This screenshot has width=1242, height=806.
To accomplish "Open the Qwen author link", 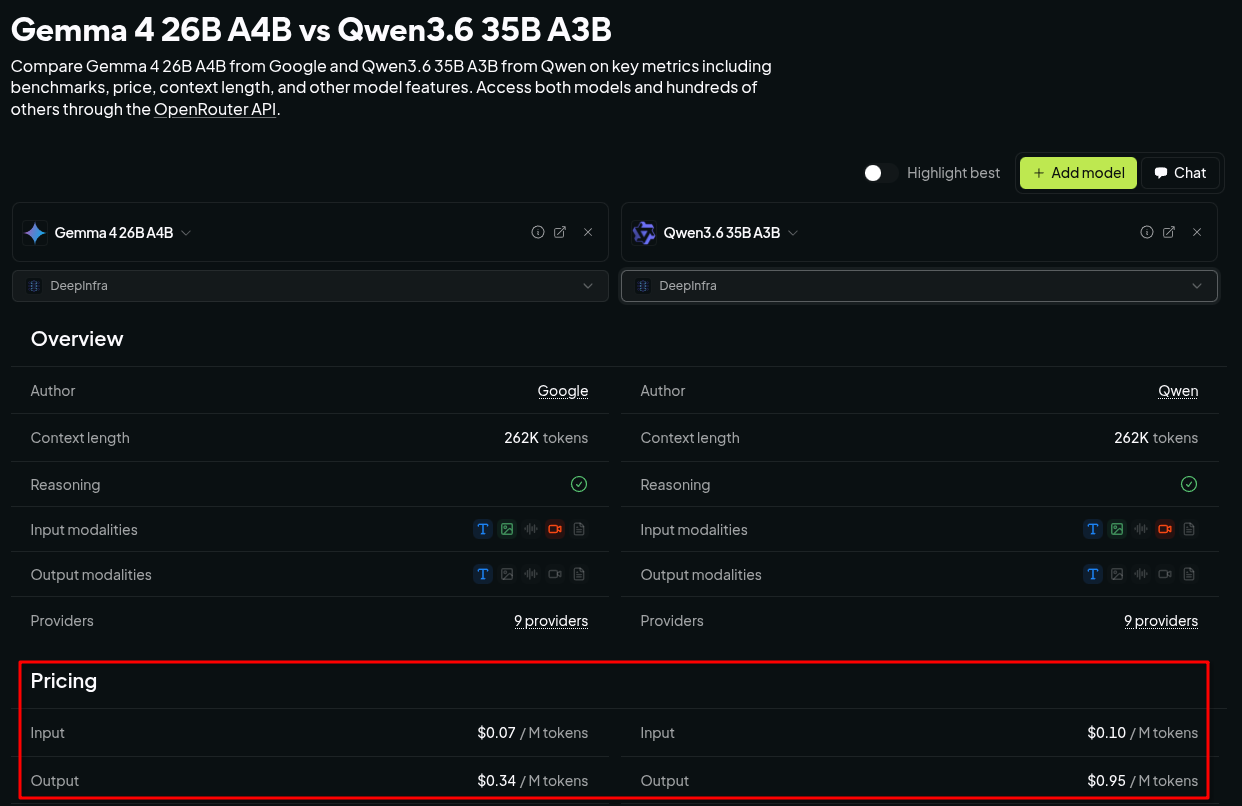I will pos(1178,391).
